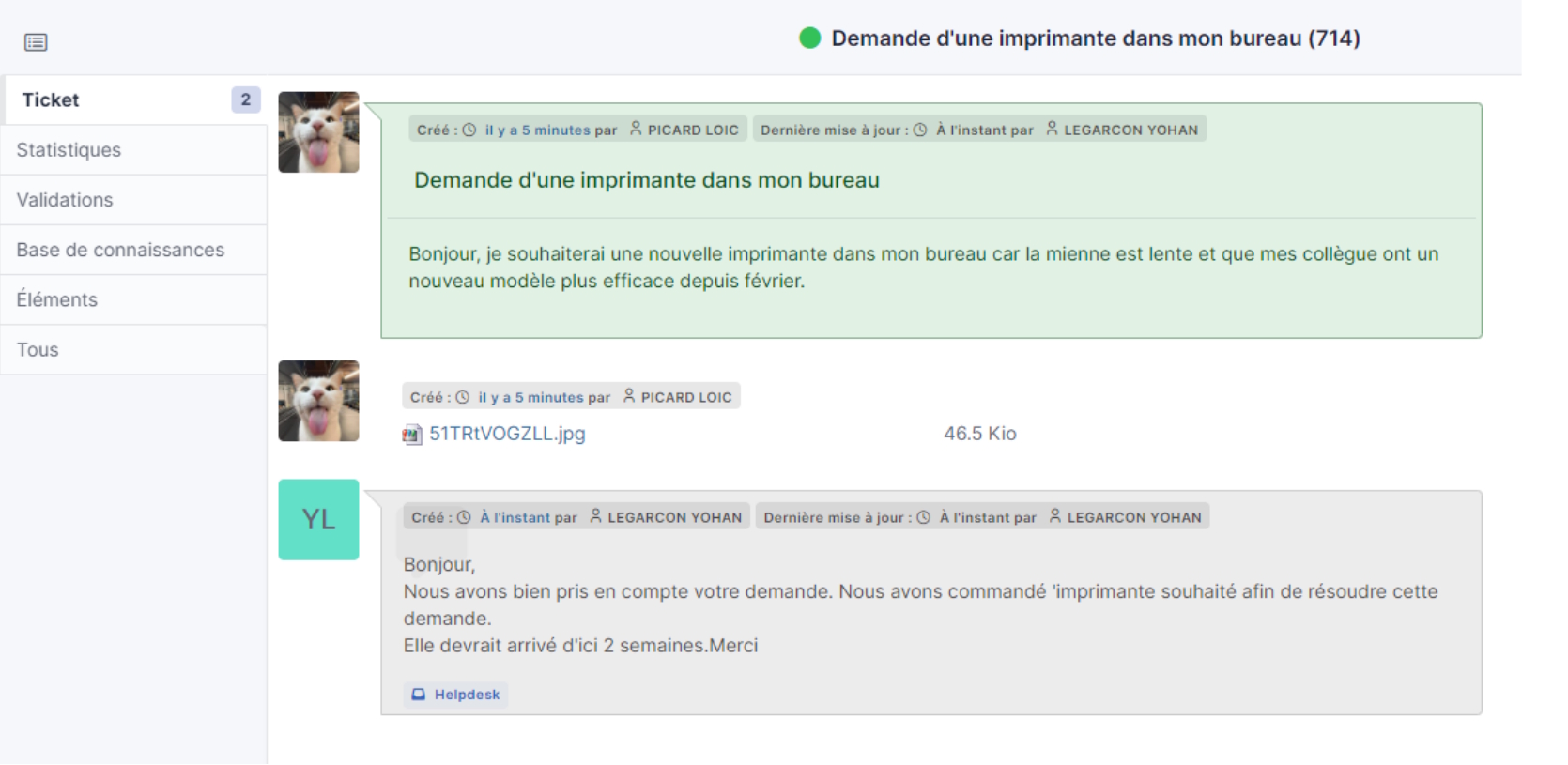Click the 'il y a 5 minutes' timestamp on the attachment entry
The width and height of the screenshot is (1568, 765).
click(x=530, y=398)
